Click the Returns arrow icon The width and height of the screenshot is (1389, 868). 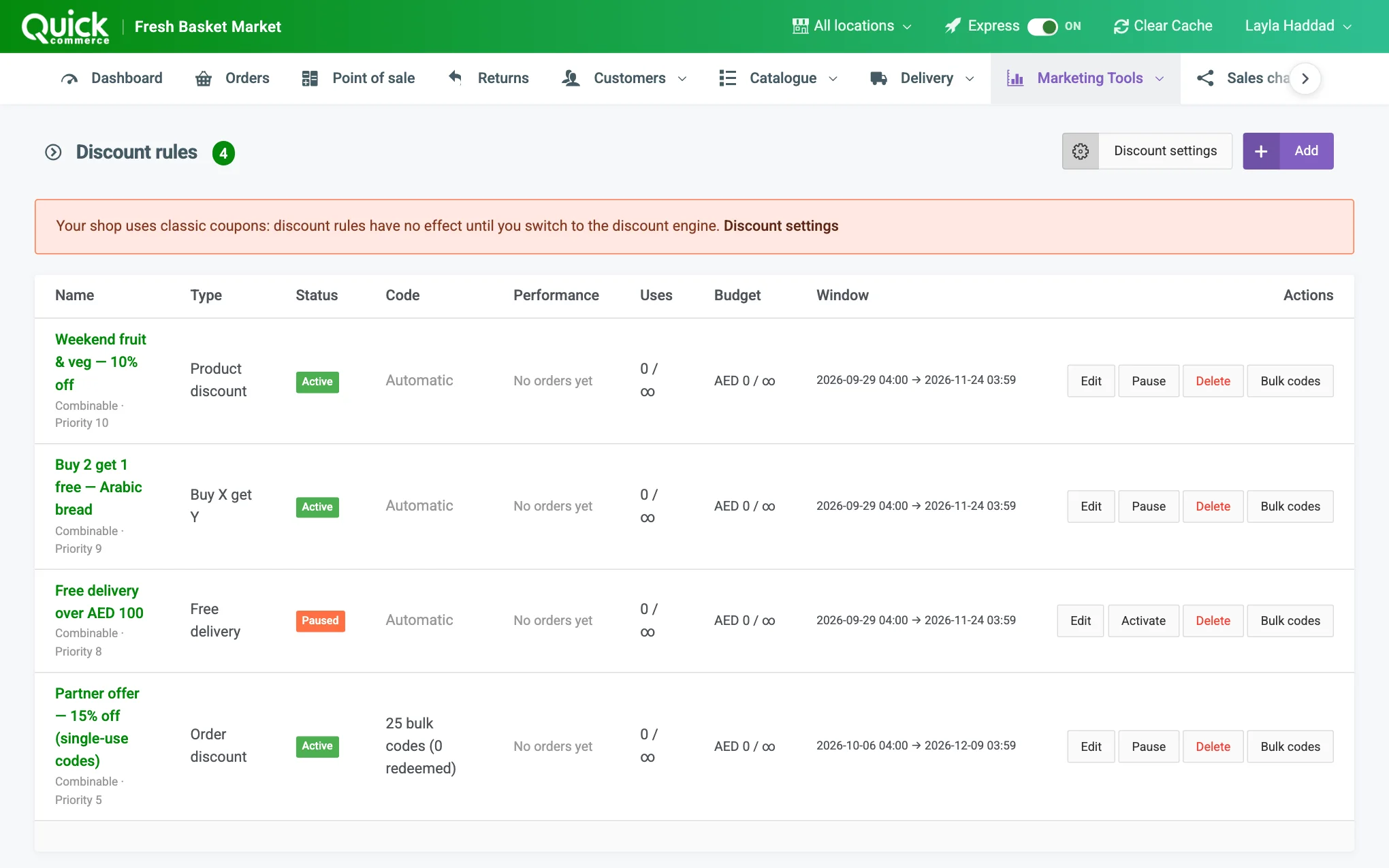(456, 78)
